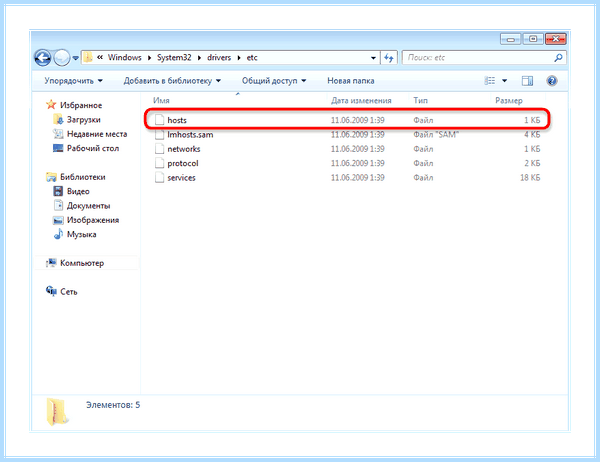This screenshot has width=600, height=462.
Task: Select etc in the address breadcrumb
Action: tap(252, 57)
